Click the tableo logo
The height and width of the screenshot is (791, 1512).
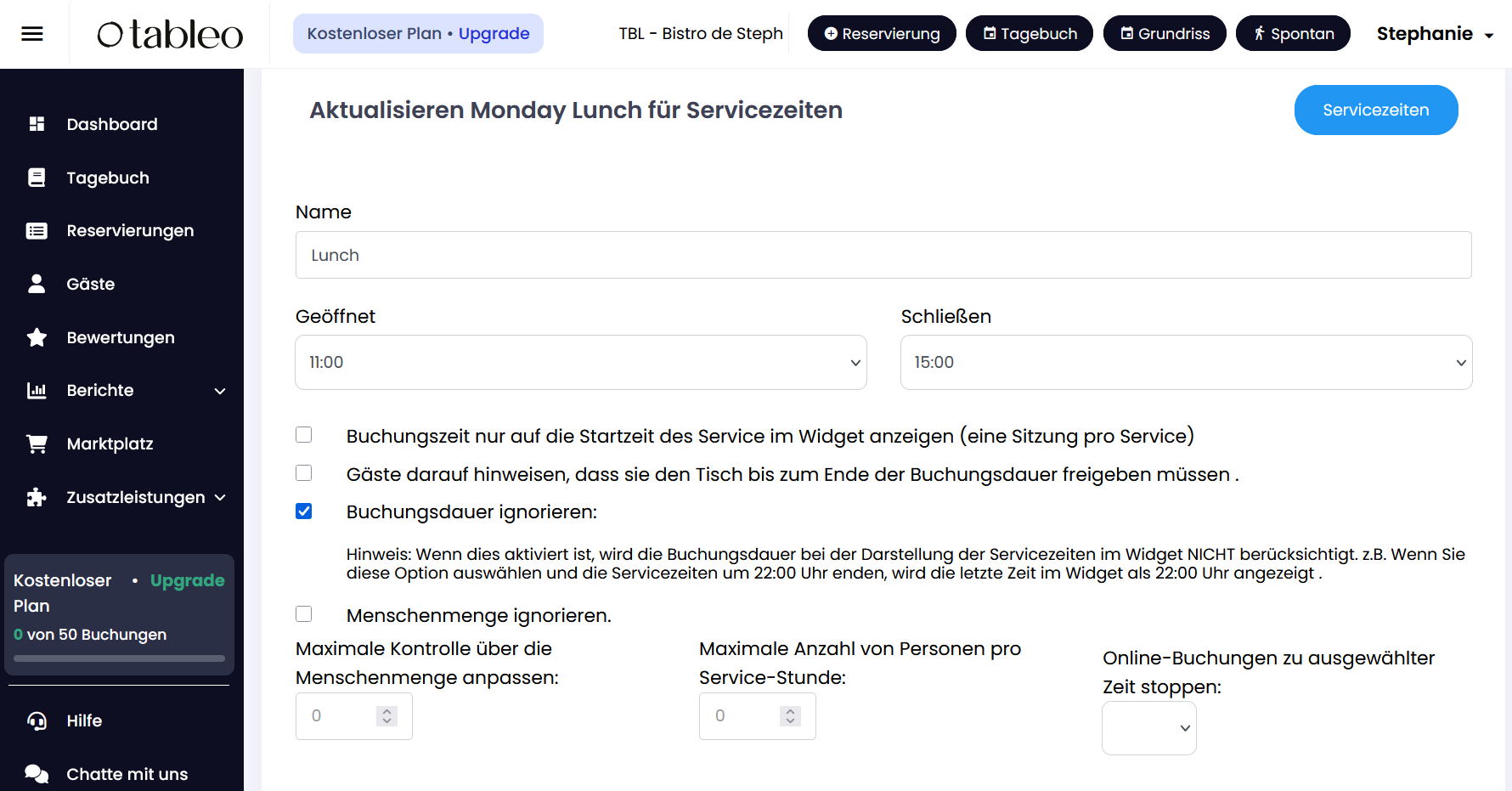pyautogui.click(x=170, y=34)
